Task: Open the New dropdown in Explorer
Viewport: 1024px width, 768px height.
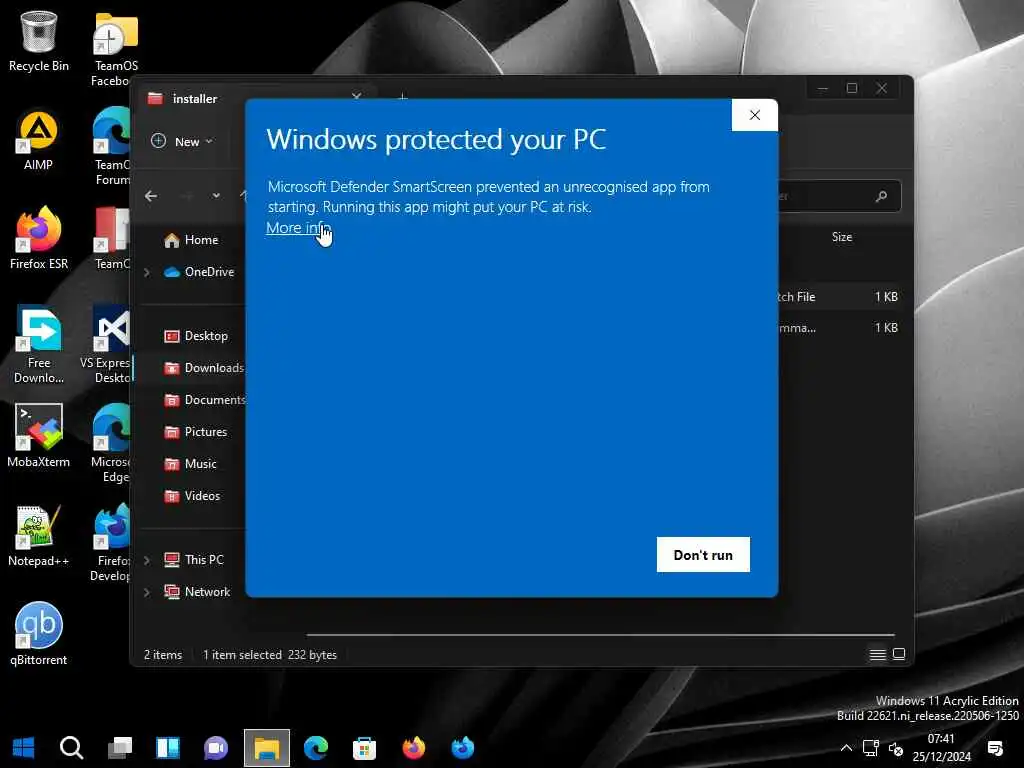Action: pos(182,141)
